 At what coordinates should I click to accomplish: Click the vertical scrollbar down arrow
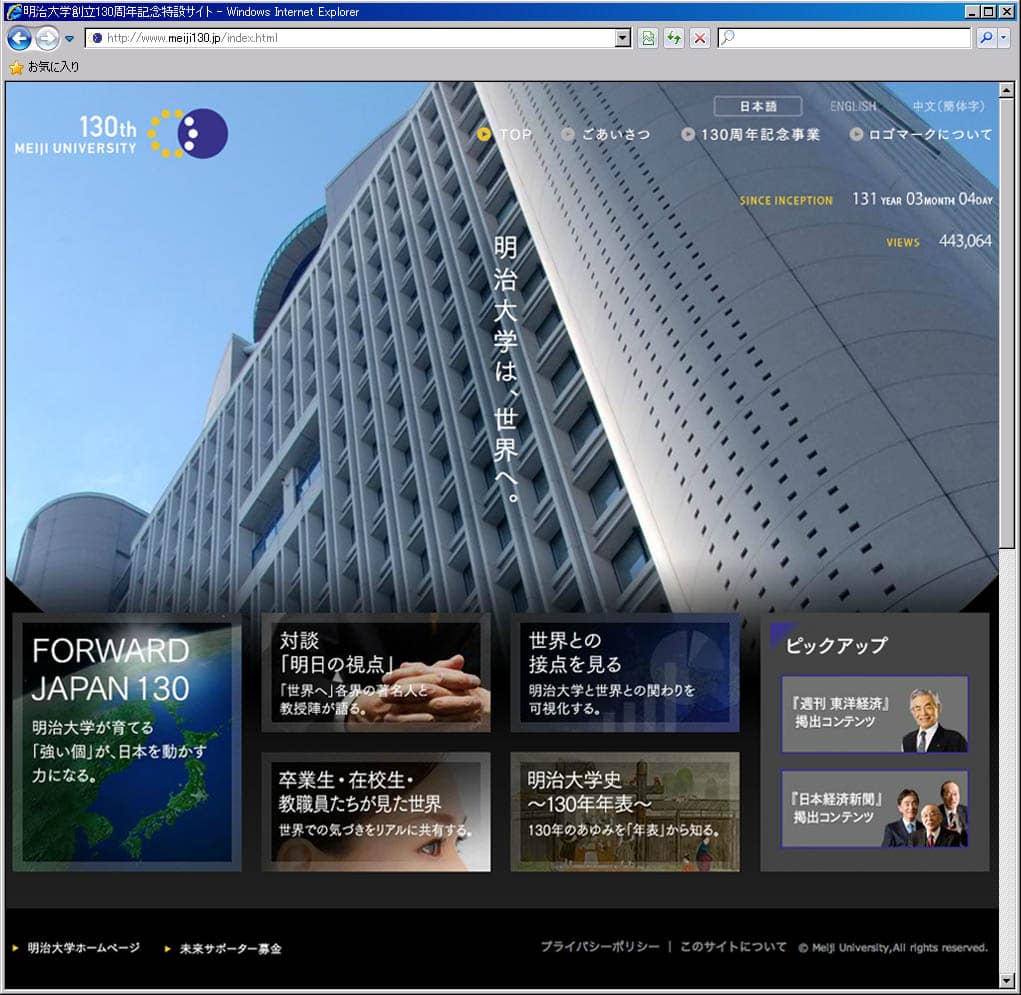[x=1006, y=980]
